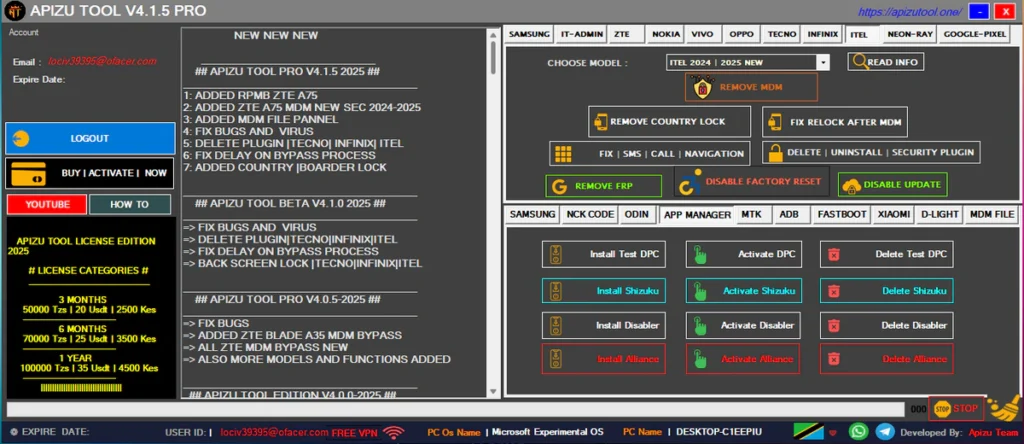Click the REMOVE MDM button
The width and height of the screenshot is (1024, 444).
pos(751,87)
